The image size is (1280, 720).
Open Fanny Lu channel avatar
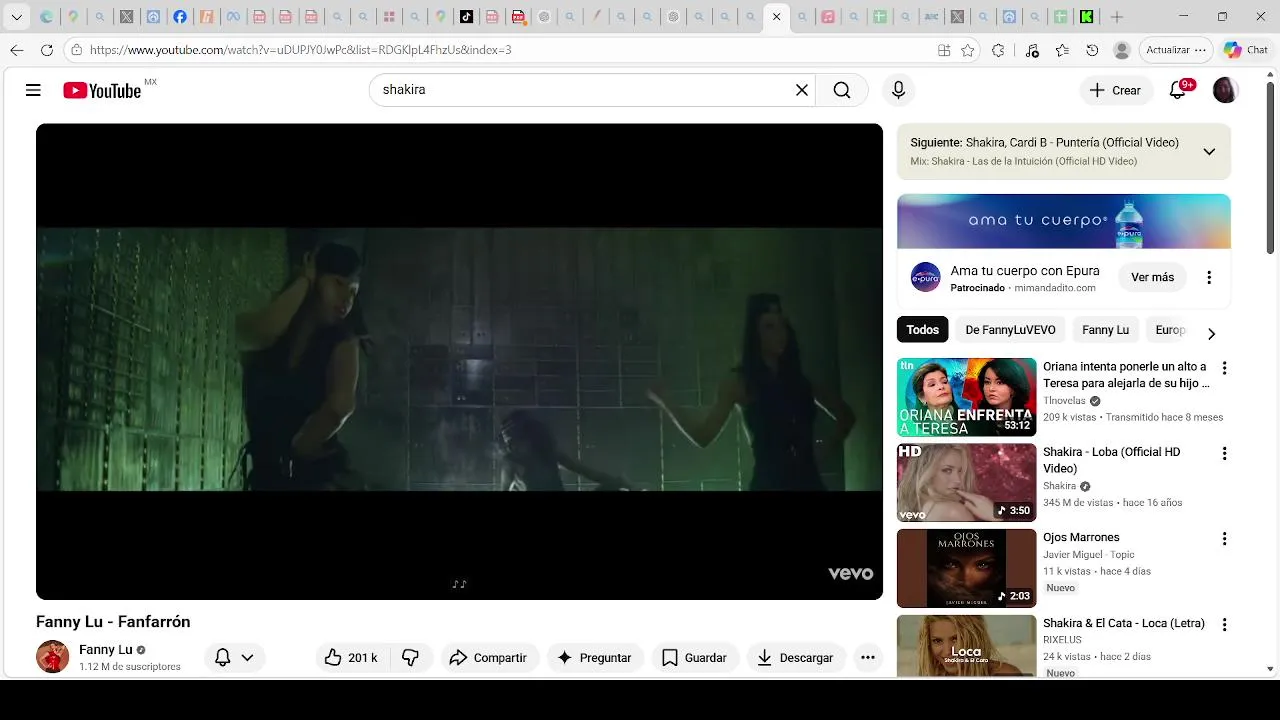(x=52, y=656)
